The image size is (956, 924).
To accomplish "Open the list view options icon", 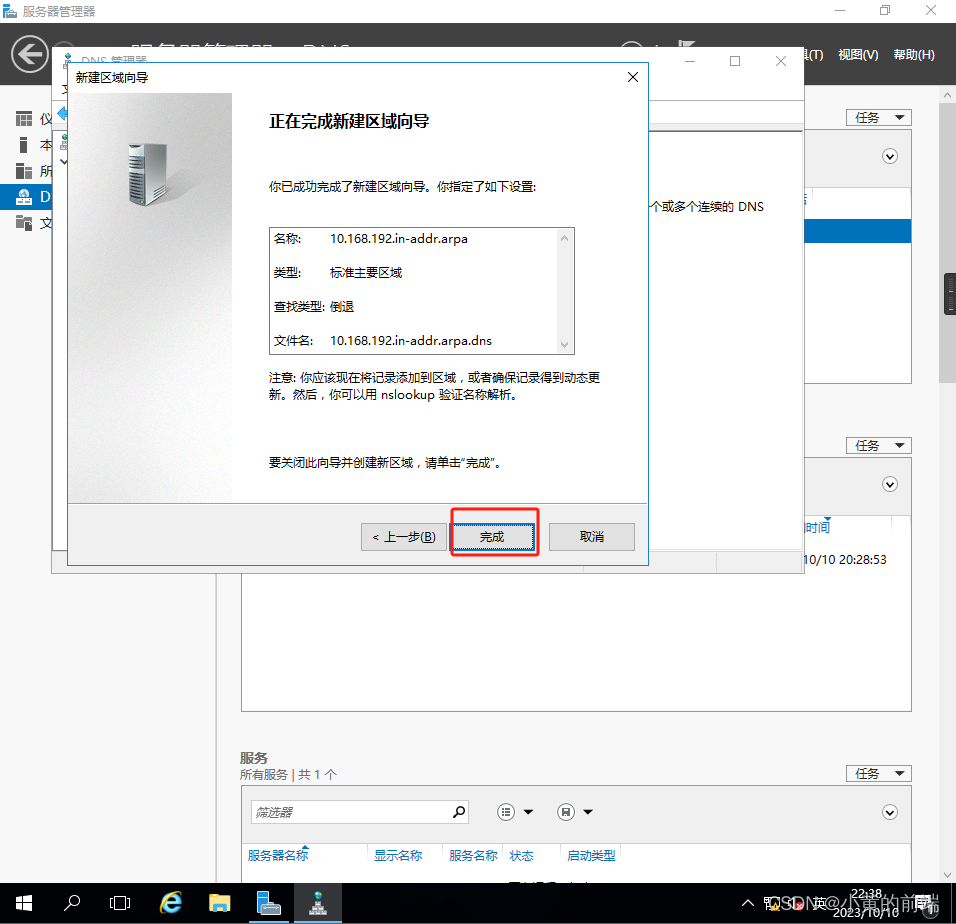I will click(x=506, y=812).
